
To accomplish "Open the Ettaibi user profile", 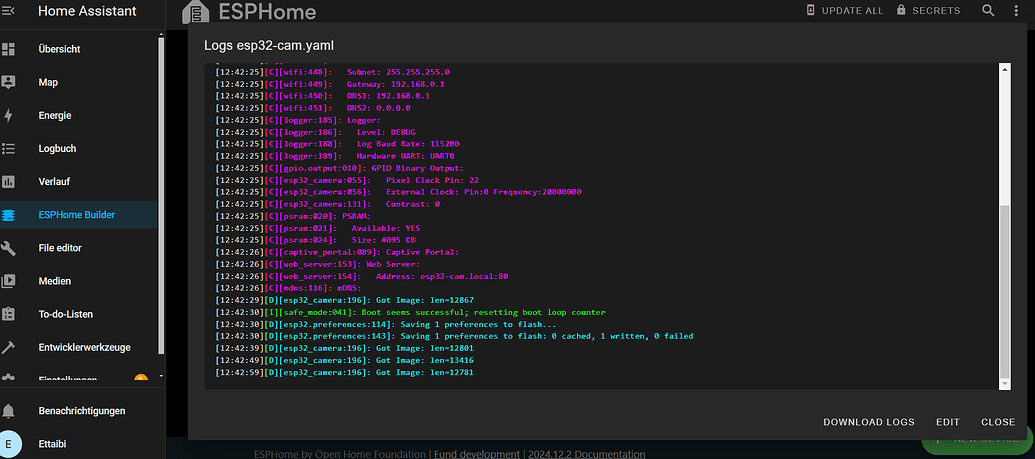I will coord(55,443).
